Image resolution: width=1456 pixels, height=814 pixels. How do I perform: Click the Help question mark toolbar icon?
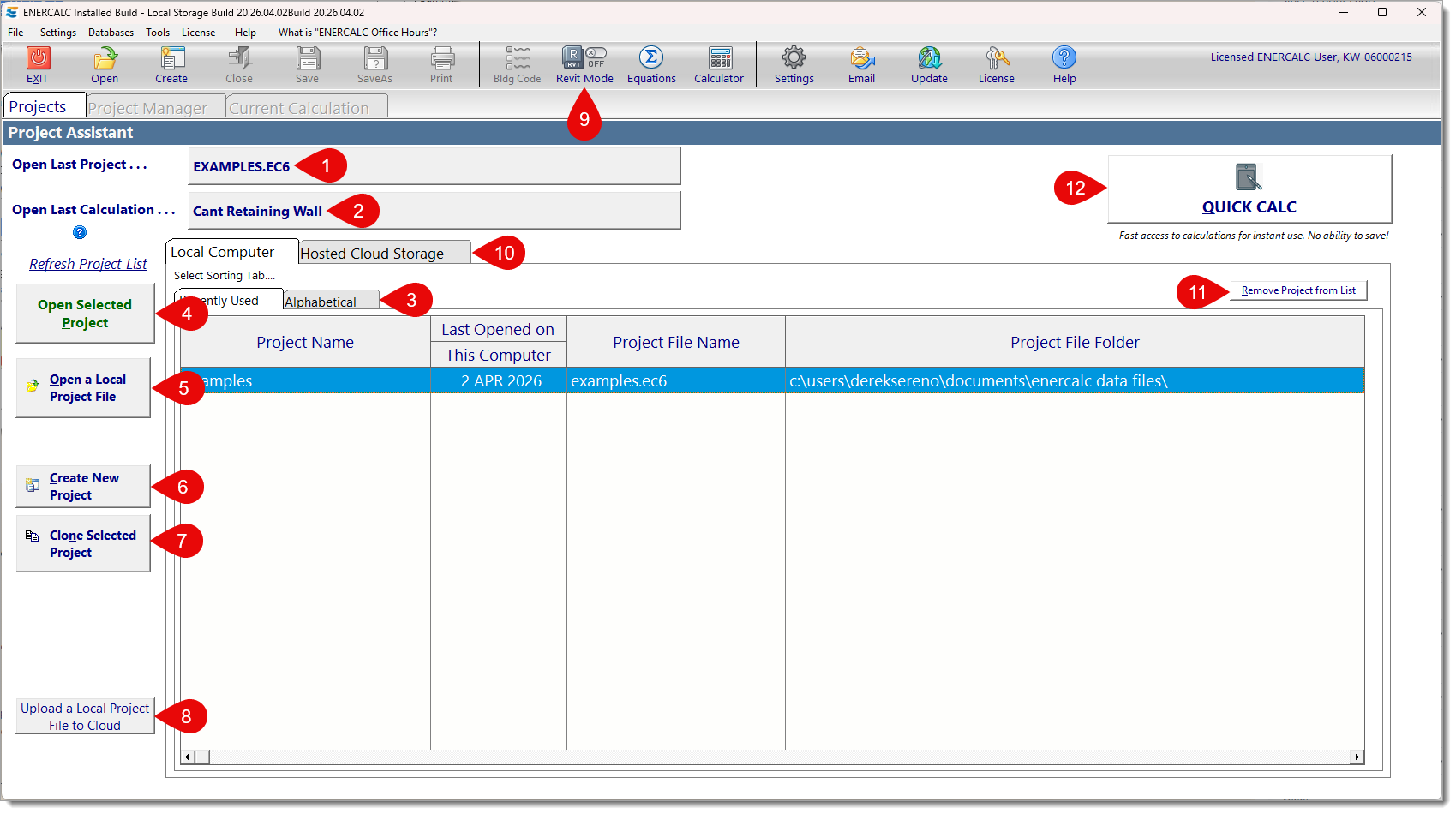1064,57
